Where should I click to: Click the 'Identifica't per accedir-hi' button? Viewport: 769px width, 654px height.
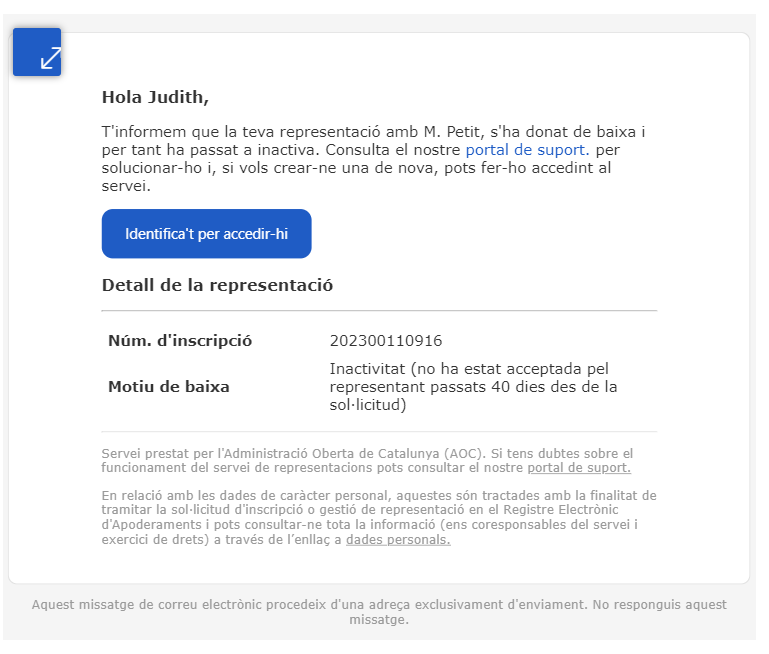(206, 234)
